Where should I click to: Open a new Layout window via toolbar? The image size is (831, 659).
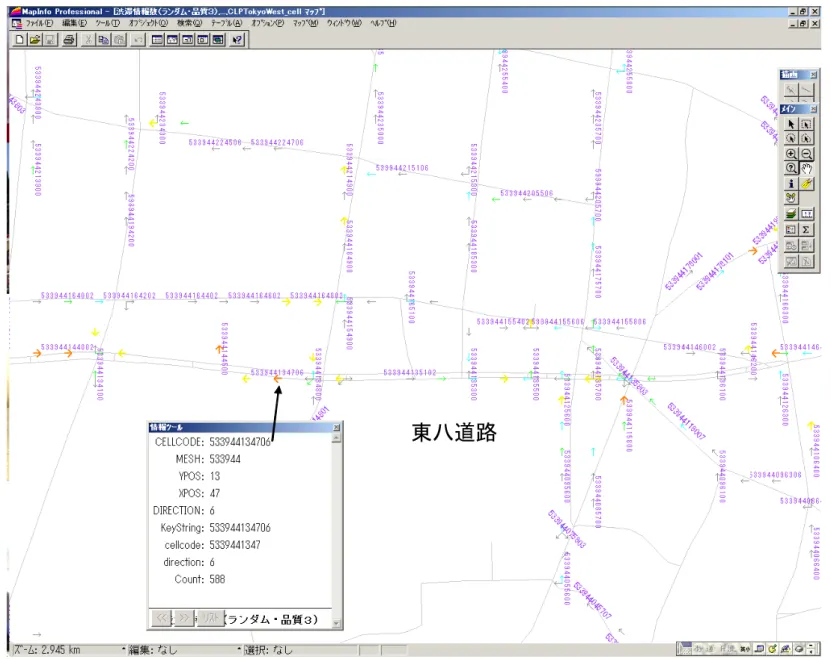(203, 39)
